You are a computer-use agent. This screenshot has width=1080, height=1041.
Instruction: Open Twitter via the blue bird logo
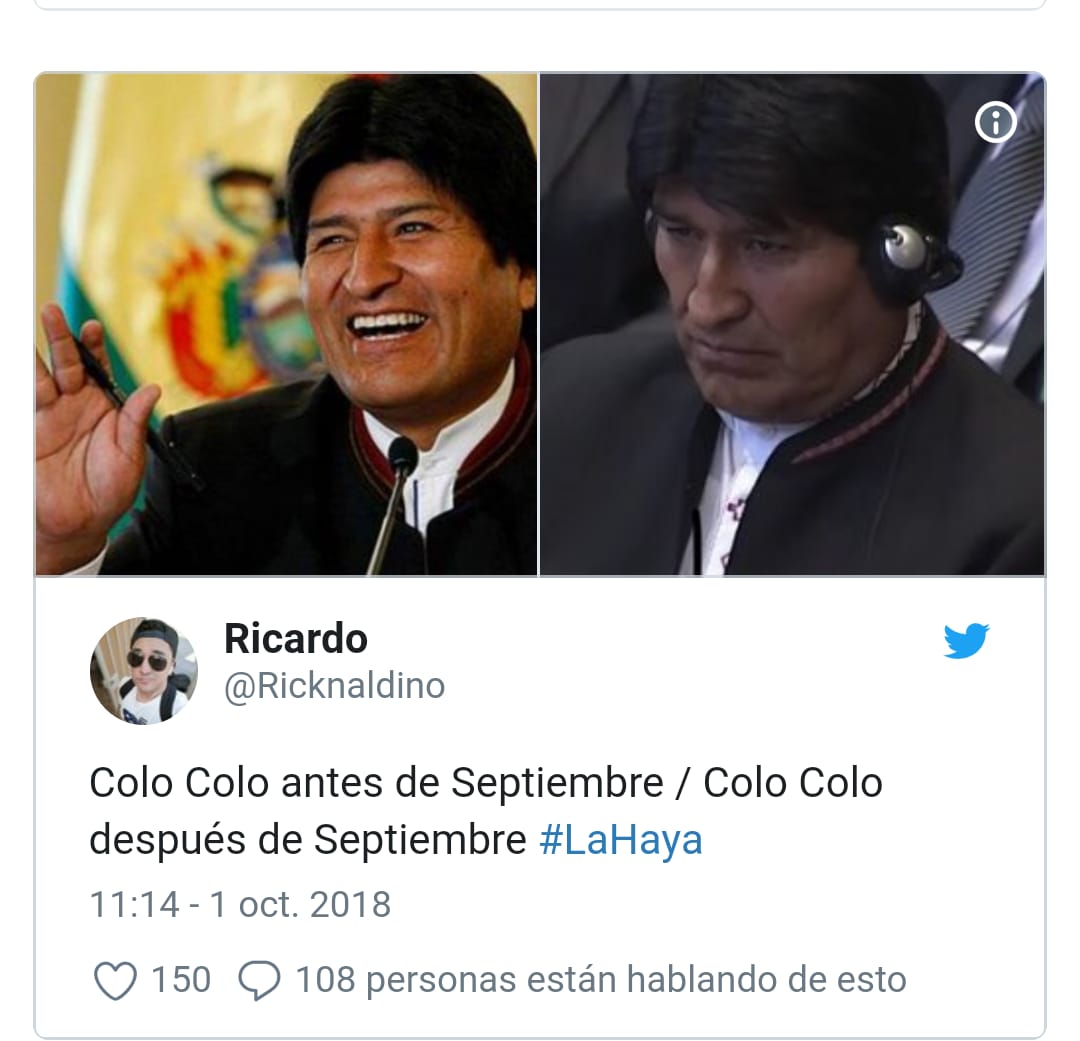point(966,641)
